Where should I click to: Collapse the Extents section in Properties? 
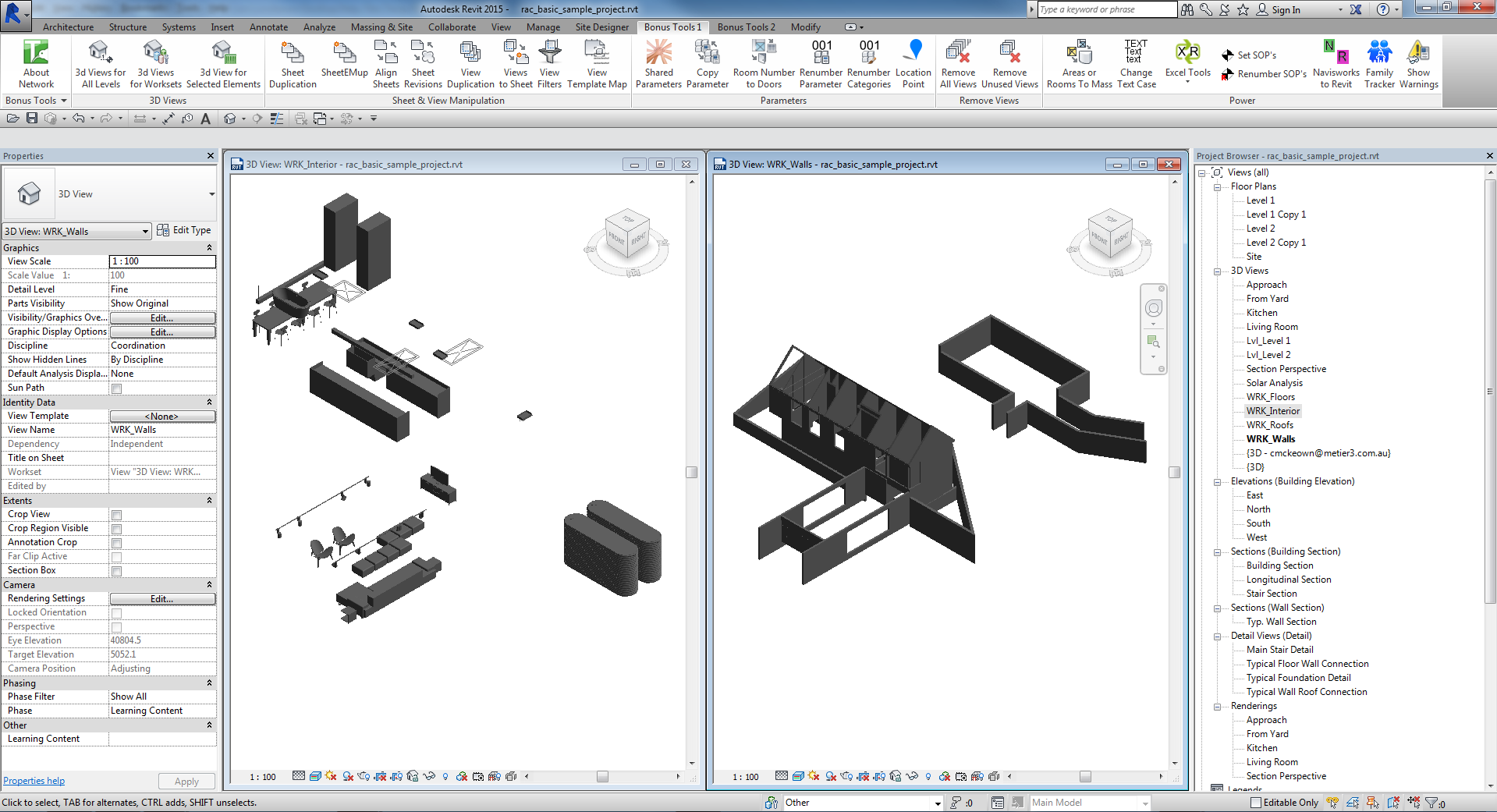(209, 500)
